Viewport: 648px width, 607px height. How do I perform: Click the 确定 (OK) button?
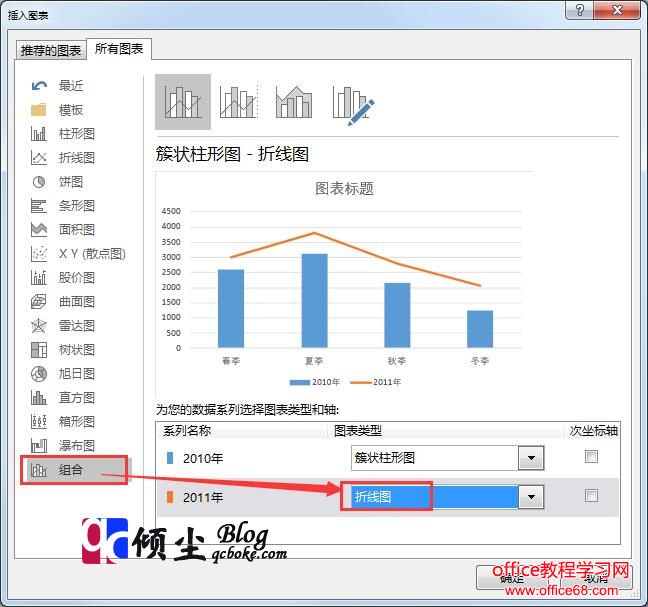[x=512, y=578]
